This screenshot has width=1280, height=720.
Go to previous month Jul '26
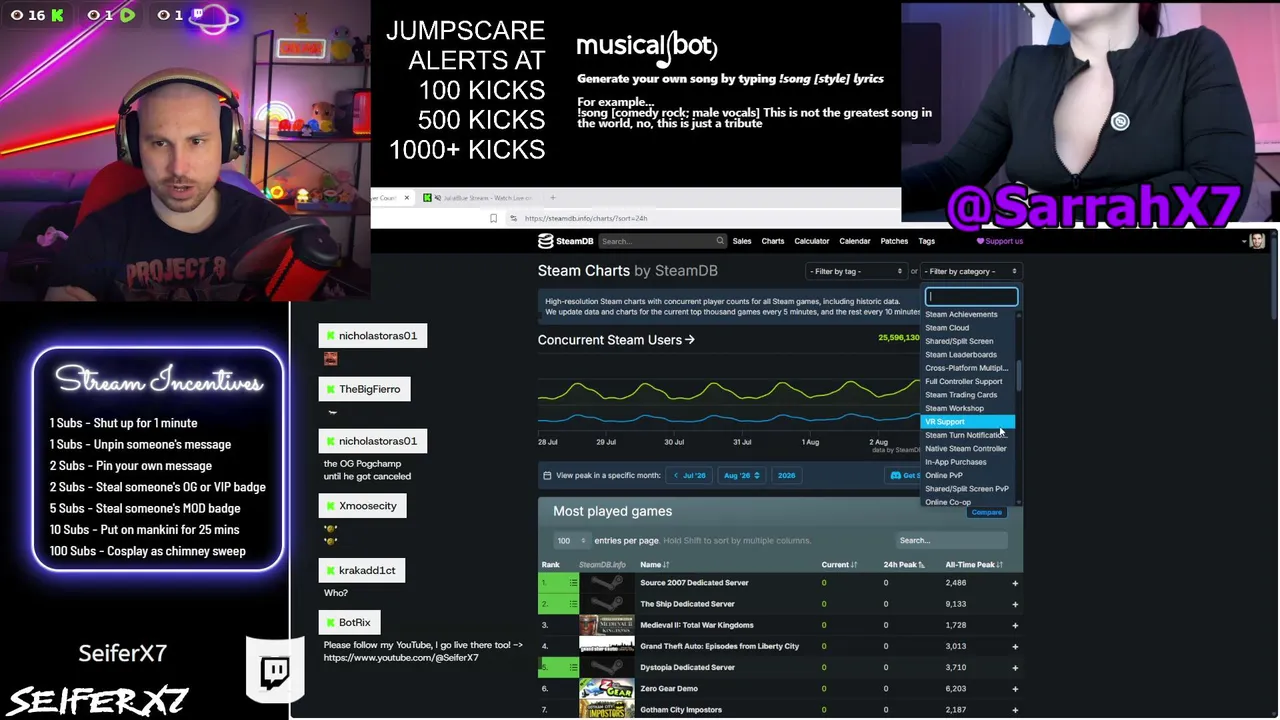point(690,475)
